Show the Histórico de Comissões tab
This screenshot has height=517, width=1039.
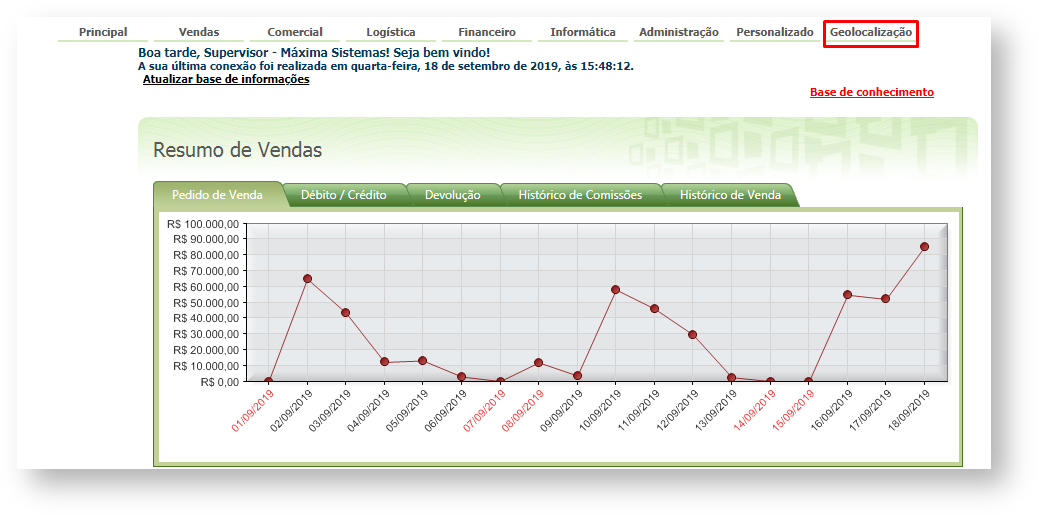pyautogui.click(x=580, y=195)
